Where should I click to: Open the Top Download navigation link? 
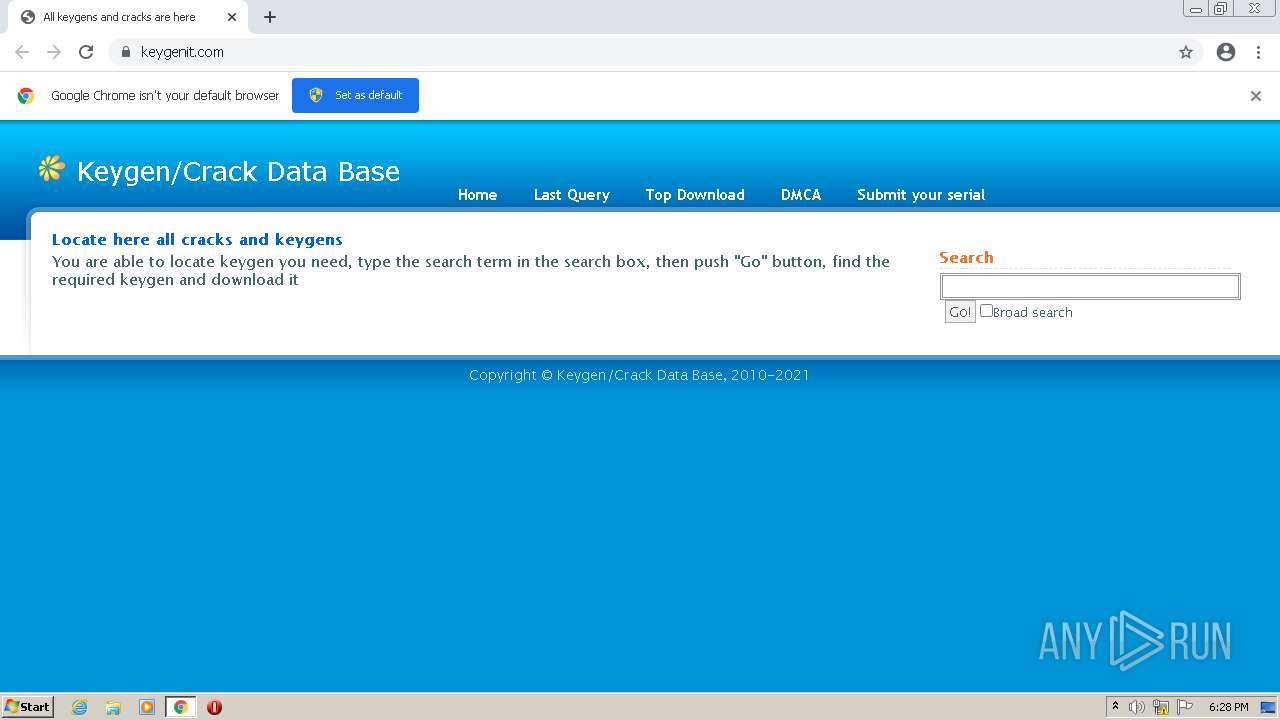pyautogui.click(x=695, y=195)
